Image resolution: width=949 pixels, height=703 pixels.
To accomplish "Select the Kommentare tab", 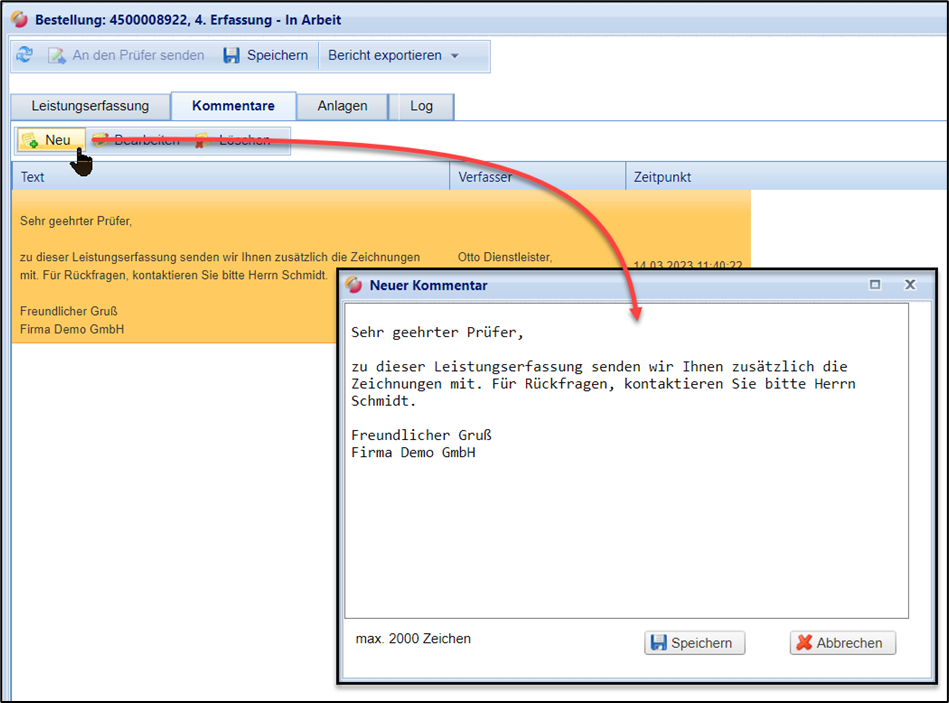I will (233, 106).
